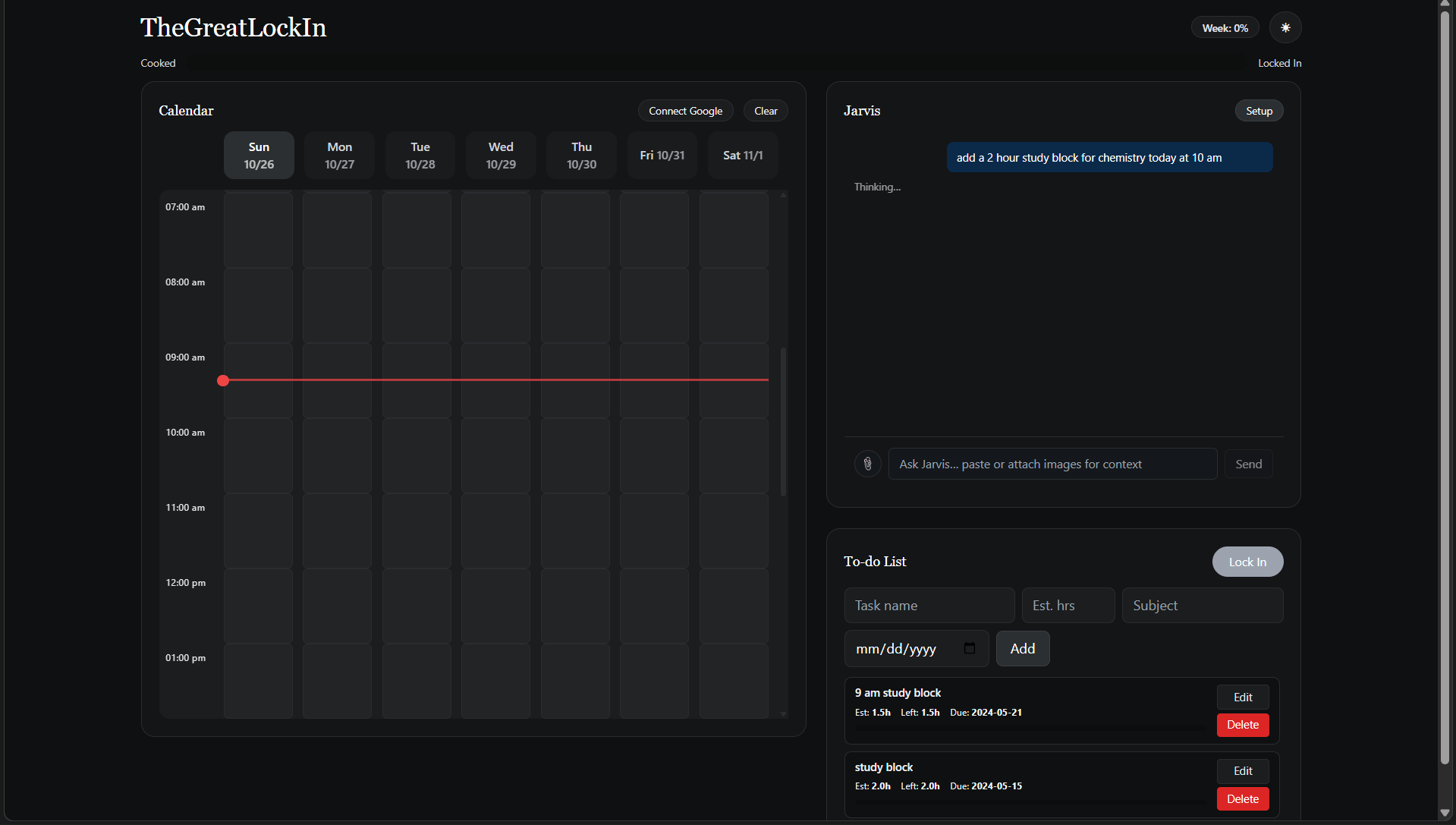
Task: Click the Task name input field
Action: [929, 606]
